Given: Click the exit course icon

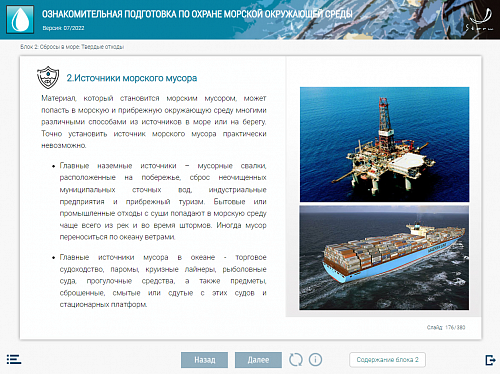Looking at the screenshot, I should coord(490,360).
